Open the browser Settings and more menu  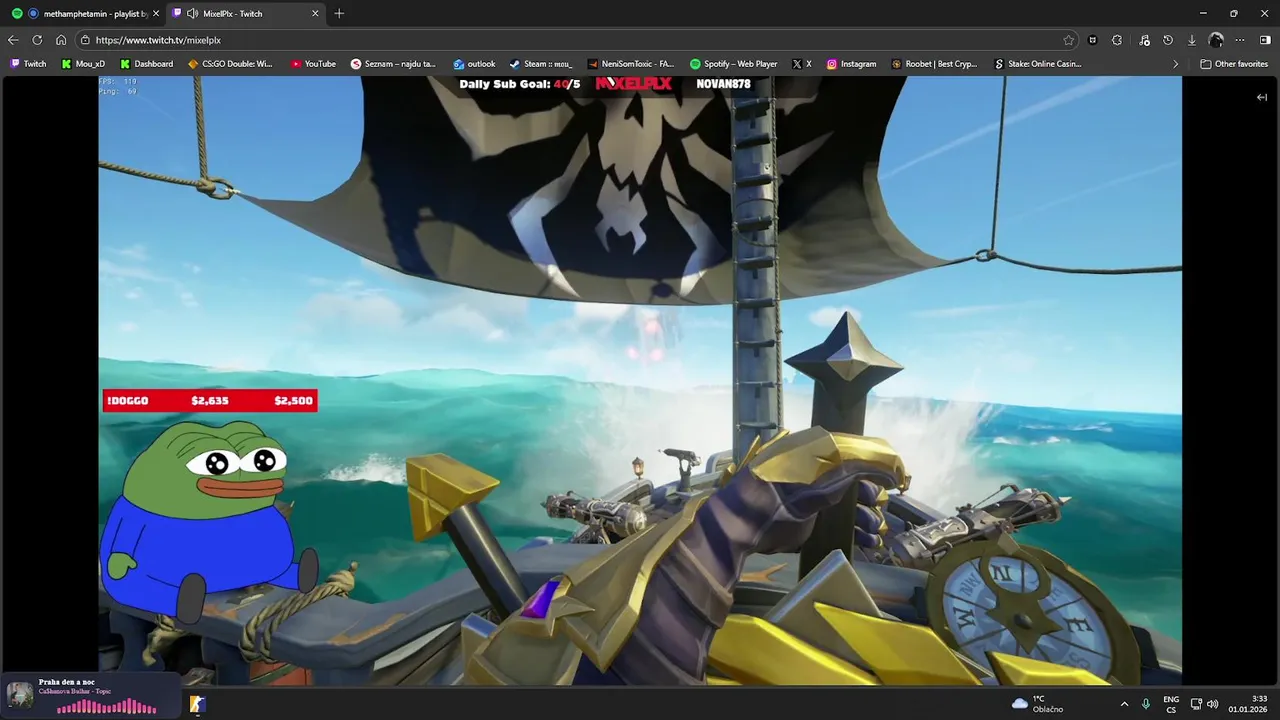tap(1240, 40)
